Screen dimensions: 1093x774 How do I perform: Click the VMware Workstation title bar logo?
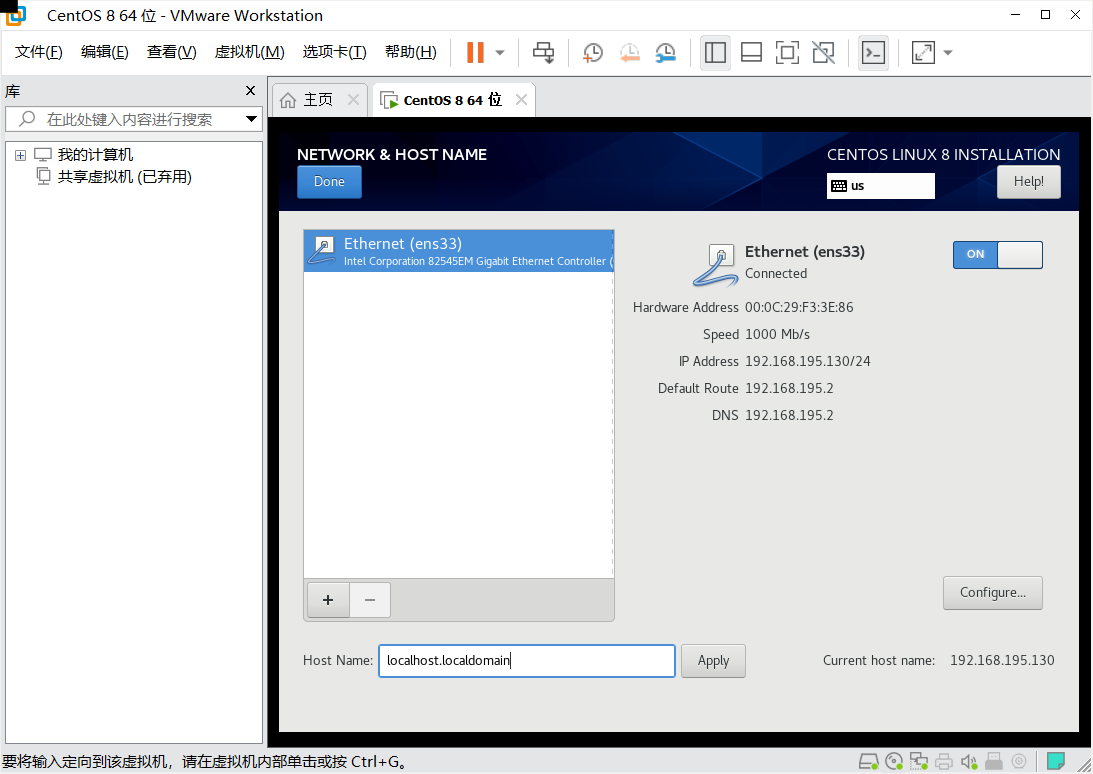[15, 15]
